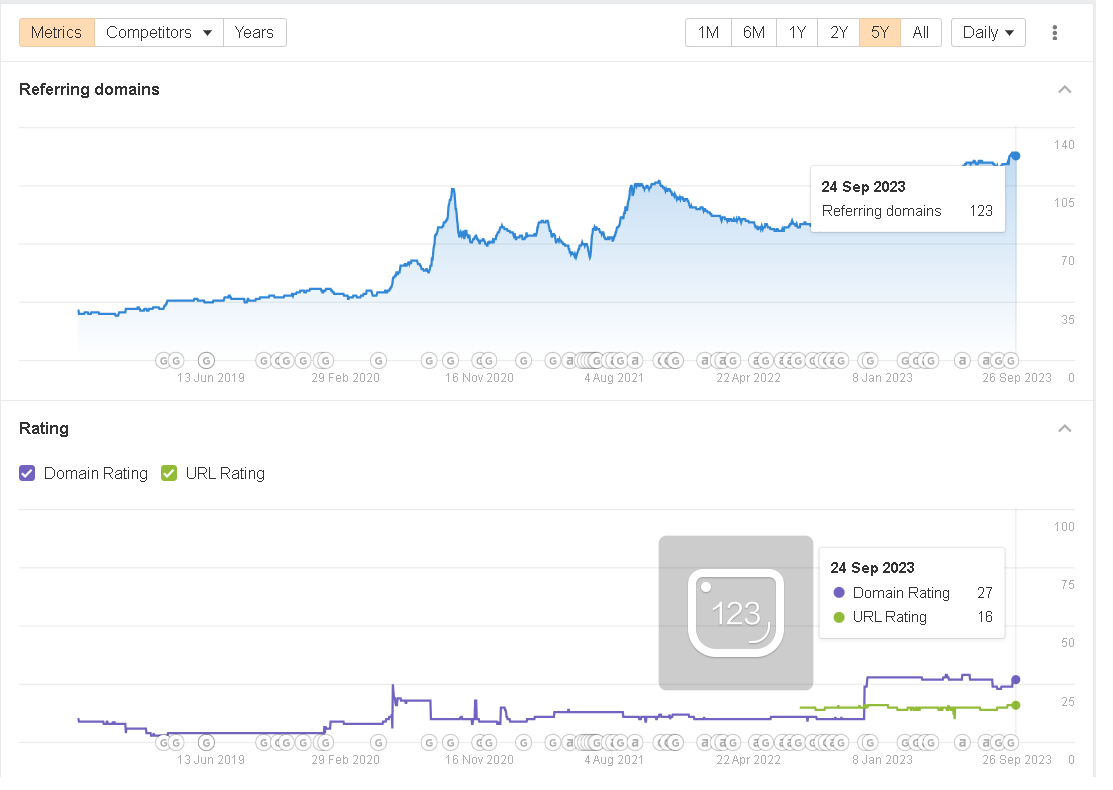1113x790 pixels.
Task: Click the green URL Rating endpoint dot on chart
Action: click(1016, 705)
